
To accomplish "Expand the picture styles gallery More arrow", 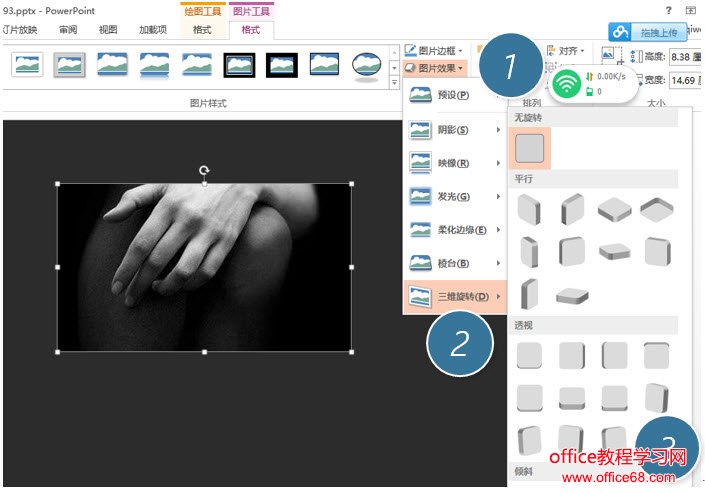I will [394, 82].
